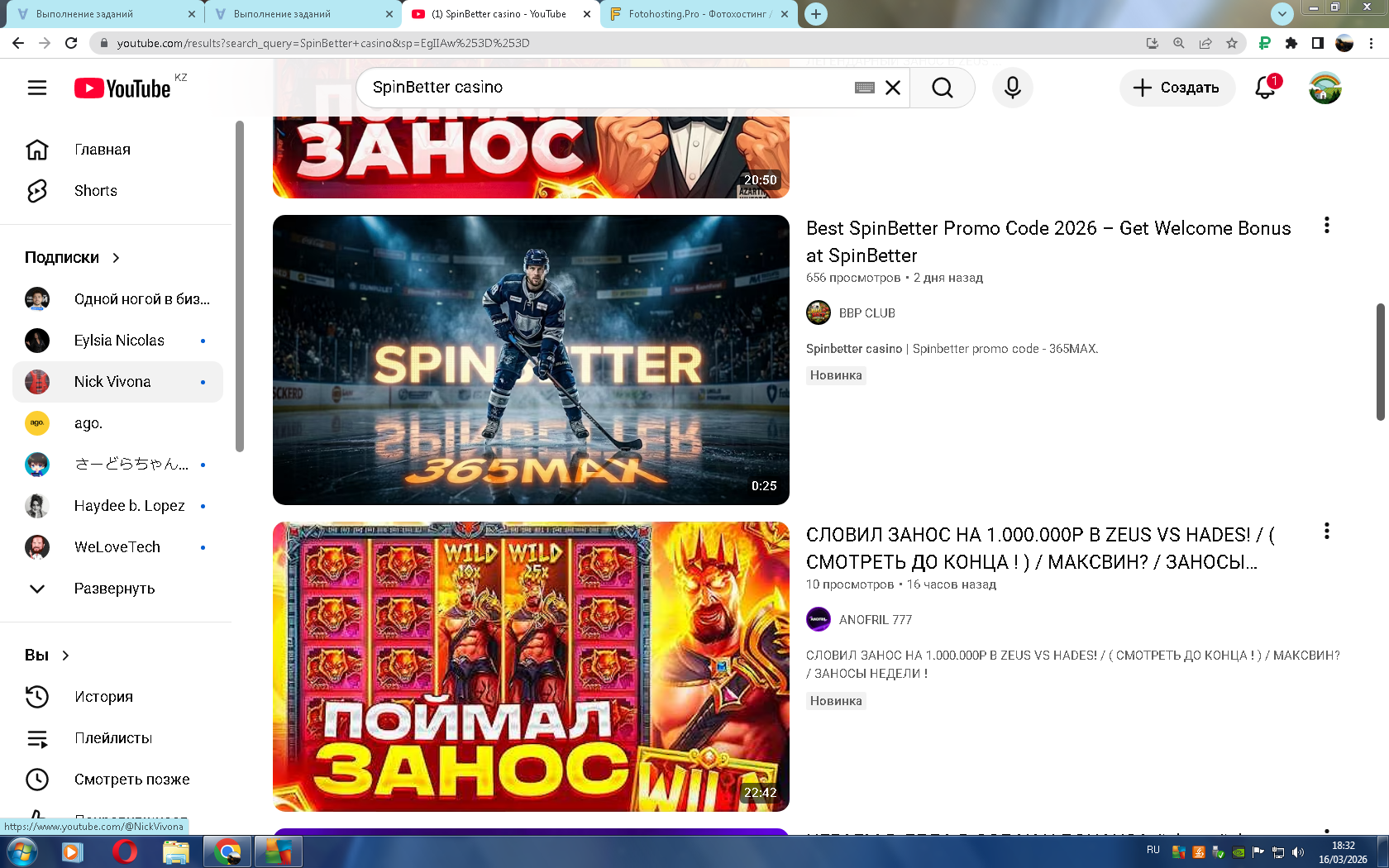Open the Haydee b. Lopez subscription

click(118, 506)
